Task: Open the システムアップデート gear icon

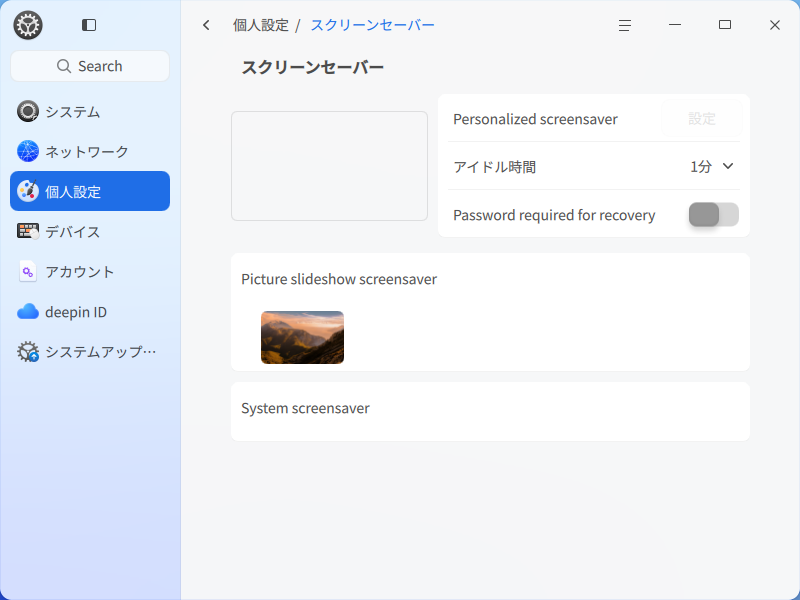Action: pyautogui.click(x=28, y=352)
